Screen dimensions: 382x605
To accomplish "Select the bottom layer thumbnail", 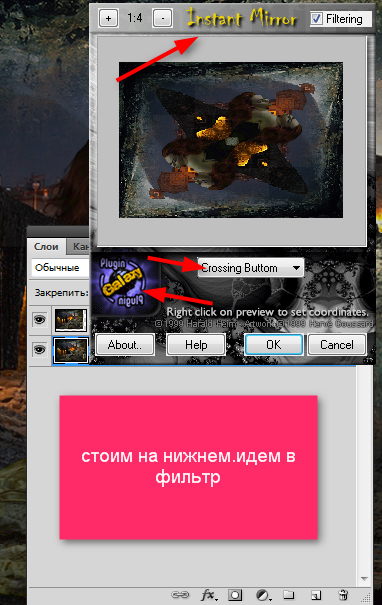I will click(x=71, y=350).
